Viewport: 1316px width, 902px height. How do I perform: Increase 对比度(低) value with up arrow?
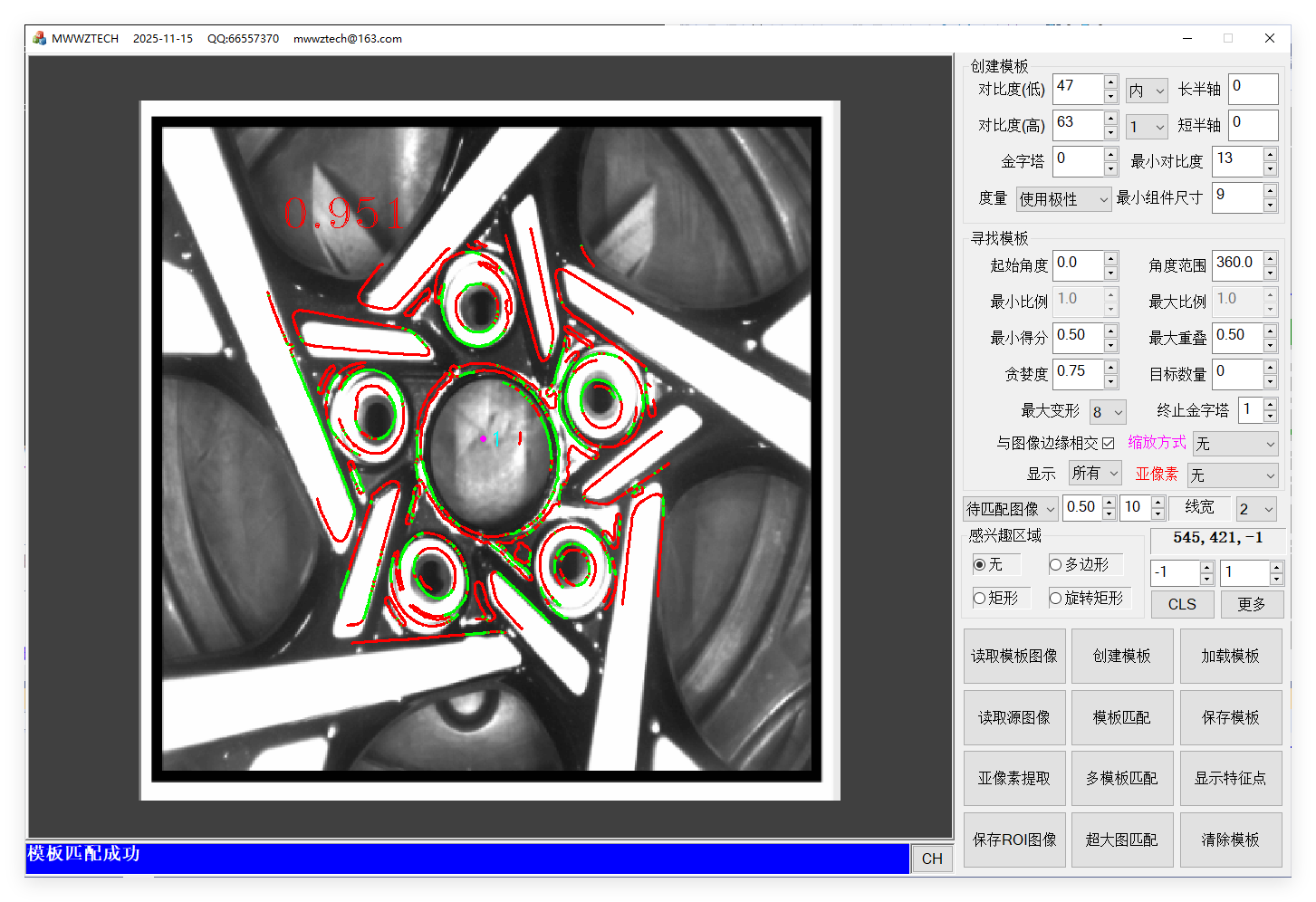1110,82
